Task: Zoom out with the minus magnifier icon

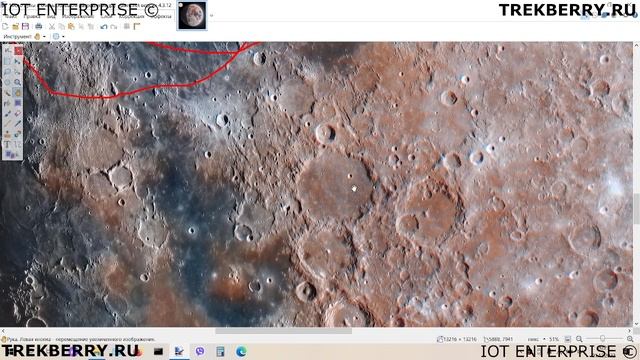Action: coord(579,339)
